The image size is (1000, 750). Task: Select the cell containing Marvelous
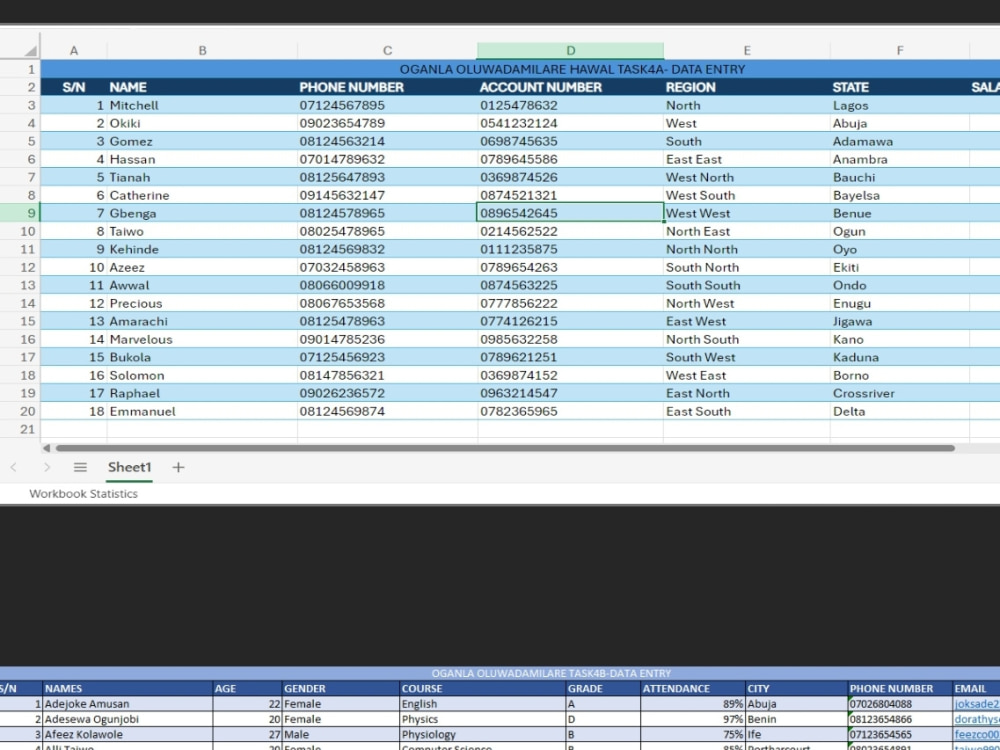(x=202, y=339)
